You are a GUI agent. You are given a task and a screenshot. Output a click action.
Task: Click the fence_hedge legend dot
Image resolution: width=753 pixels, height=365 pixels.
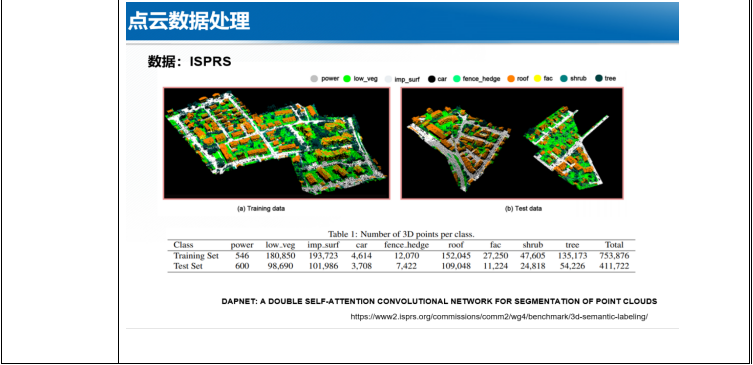(457, 79)
